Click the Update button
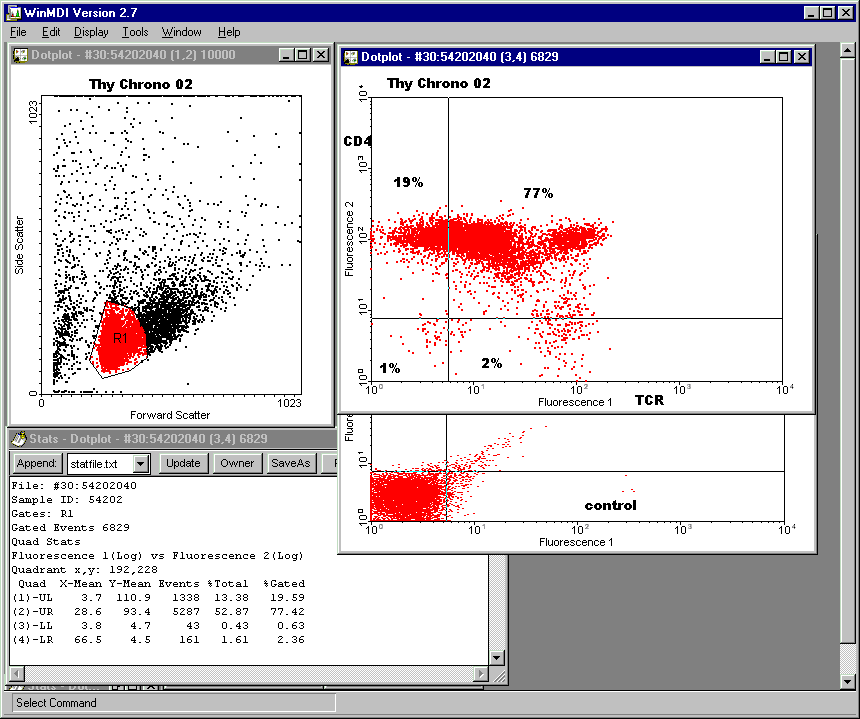Image resolution: width=860 pixels, height=719 pixels. (x=183, y=463)
